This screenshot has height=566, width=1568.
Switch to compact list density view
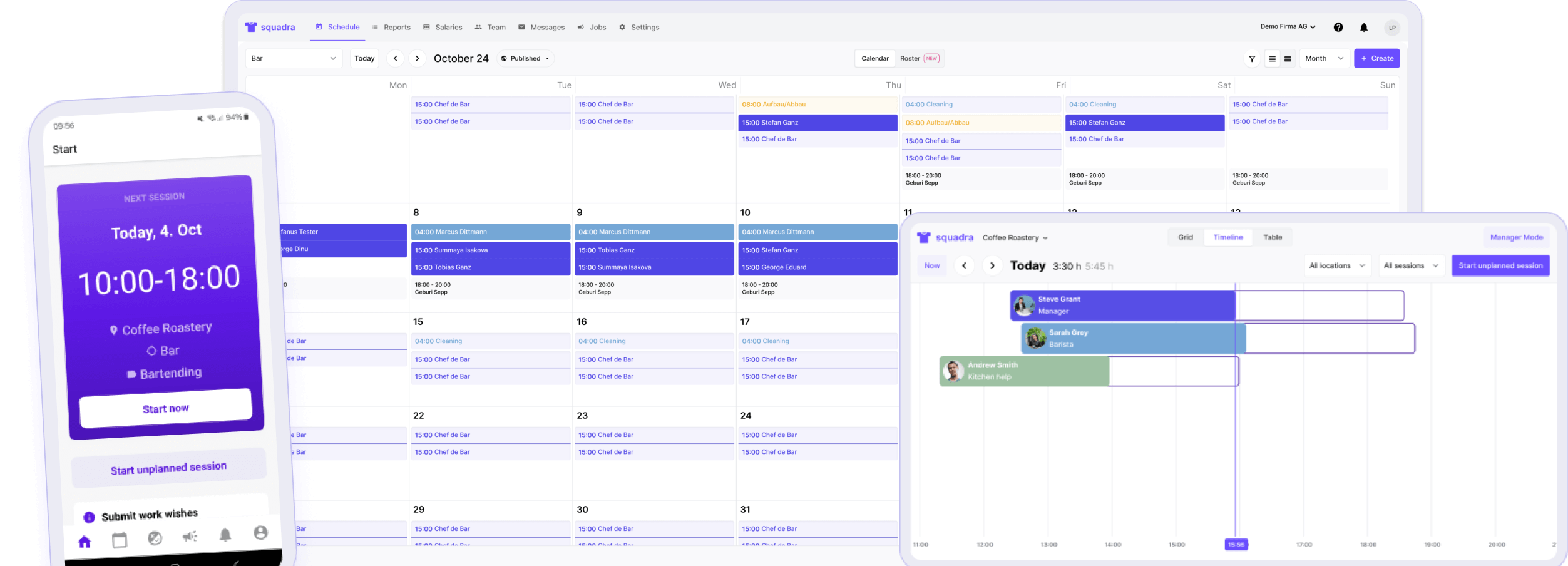(x=1272, y=59)
